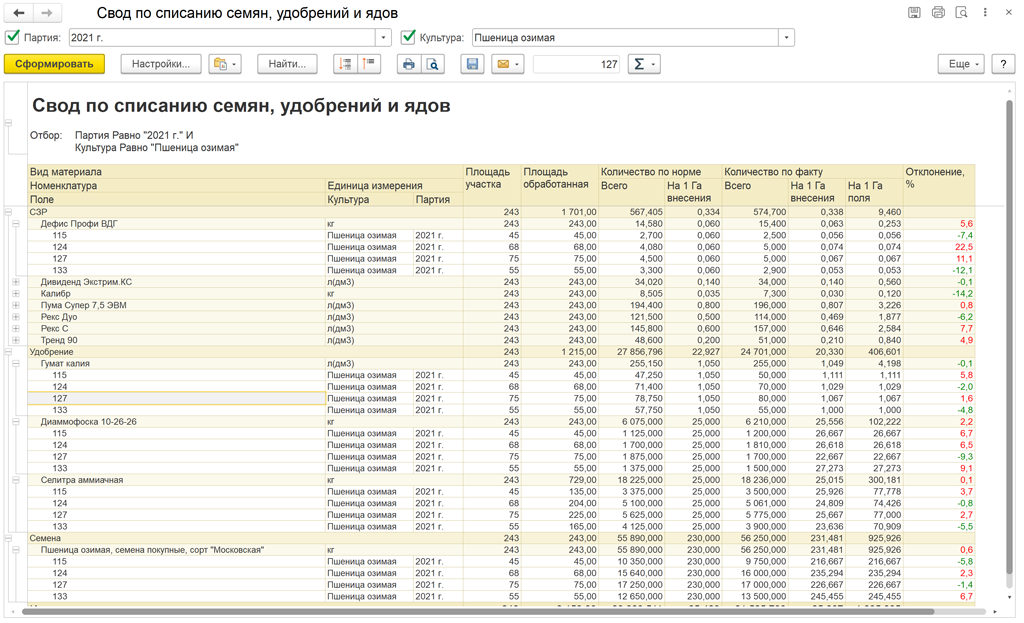Click the Сформировать button
The width and height of the screenshot is (1024, 623).
pos(54,64)
